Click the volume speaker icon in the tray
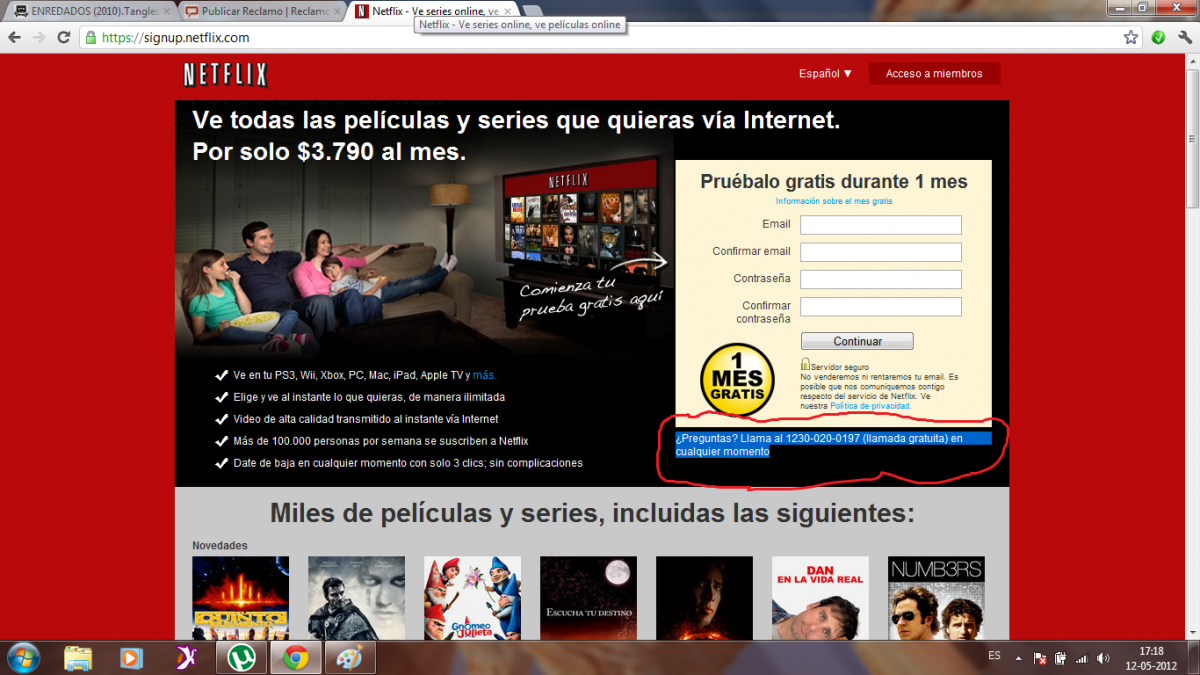 [x=1102, y=658]
